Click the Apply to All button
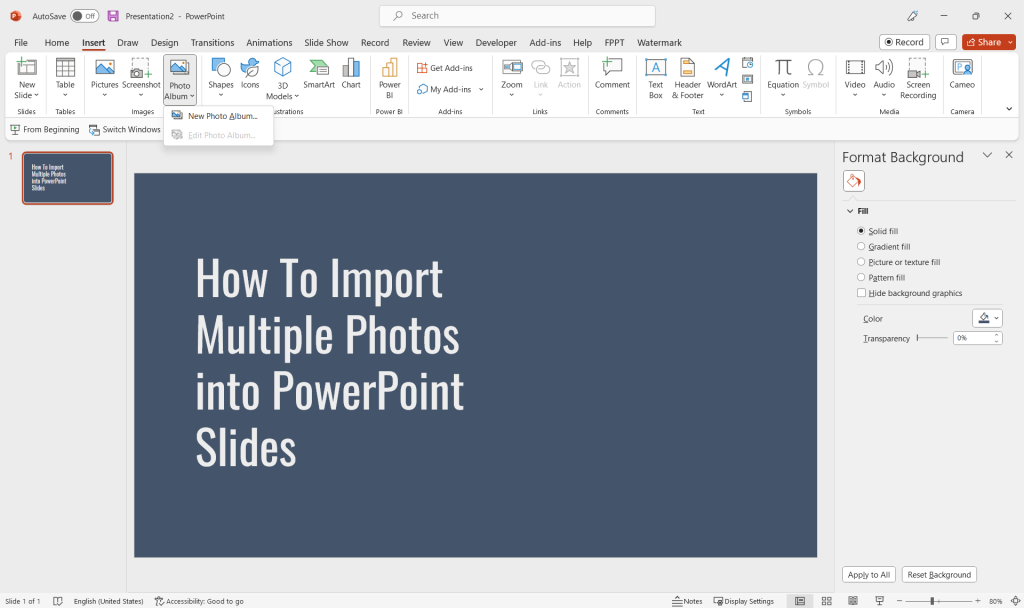Screen dimensions: 1024x608 (x=868, y=574)
